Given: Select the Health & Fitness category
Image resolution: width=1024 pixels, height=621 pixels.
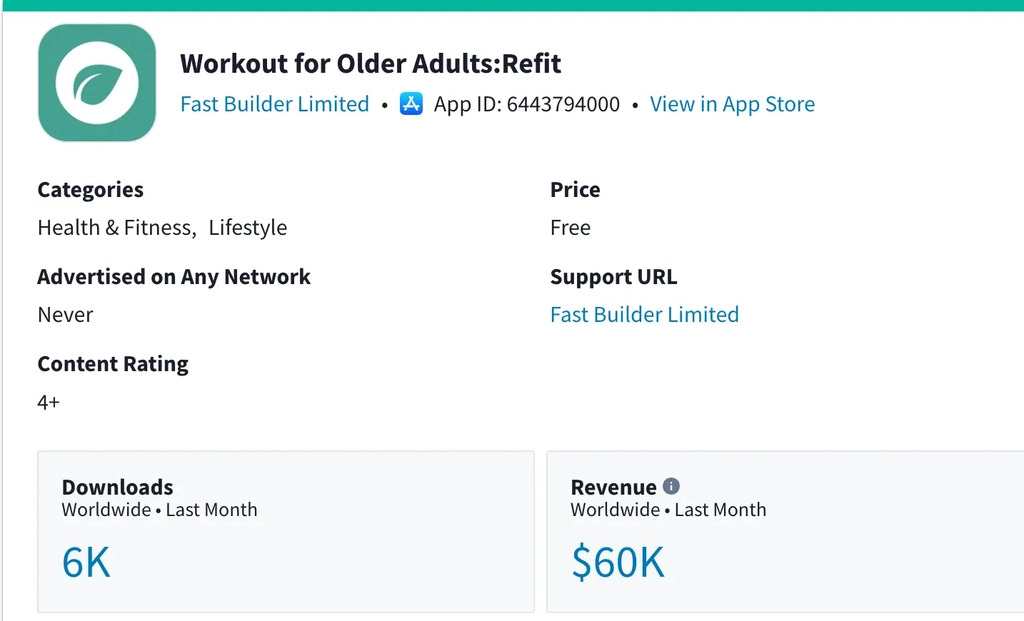Looking at the screenshot, I should (x=114, y=228).
